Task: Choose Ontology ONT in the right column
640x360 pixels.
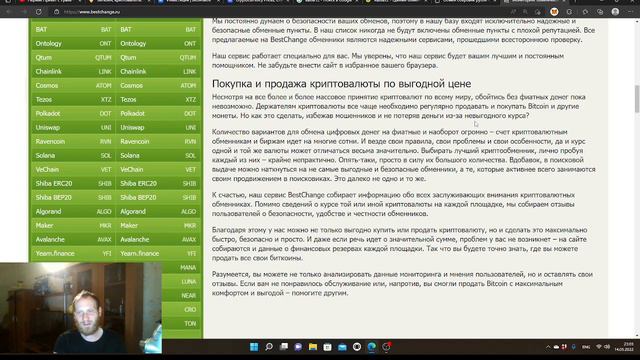Action: 158,43
